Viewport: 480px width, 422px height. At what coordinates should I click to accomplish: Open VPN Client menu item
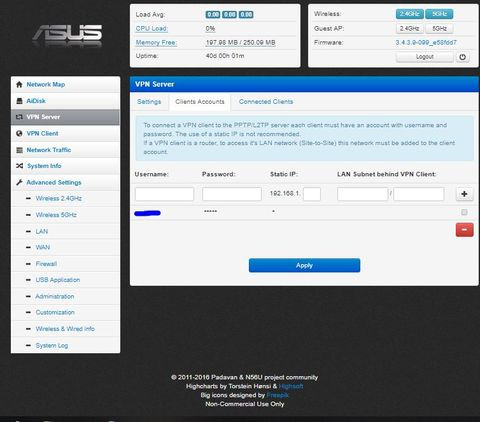pos(65,133)
